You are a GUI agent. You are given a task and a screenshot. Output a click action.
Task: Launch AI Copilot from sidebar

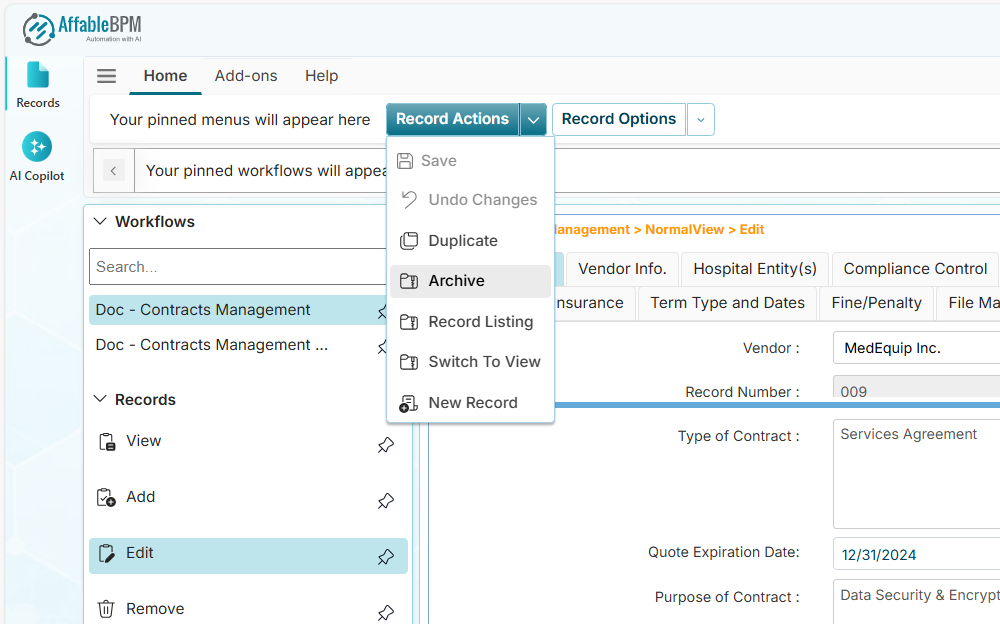coord(37,156)
